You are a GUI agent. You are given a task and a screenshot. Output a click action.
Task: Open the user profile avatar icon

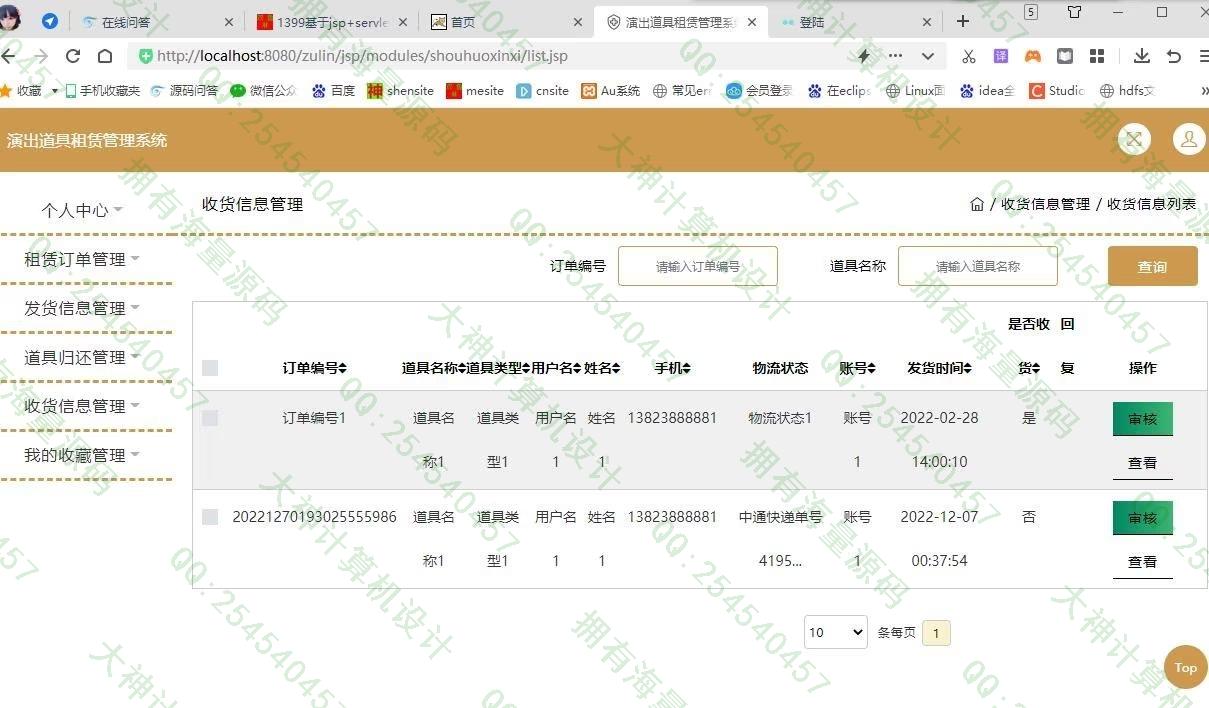[x=1188, y=140]
